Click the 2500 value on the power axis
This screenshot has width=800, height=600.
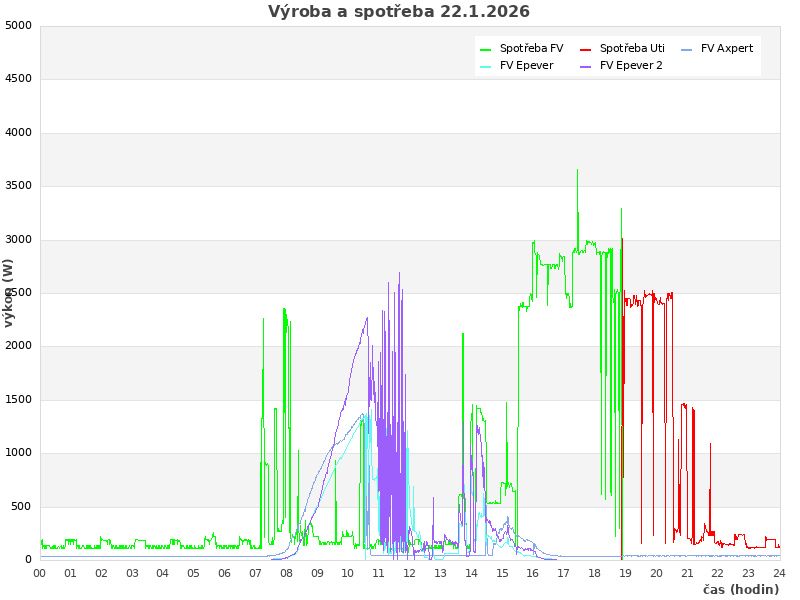click(19, 293)
